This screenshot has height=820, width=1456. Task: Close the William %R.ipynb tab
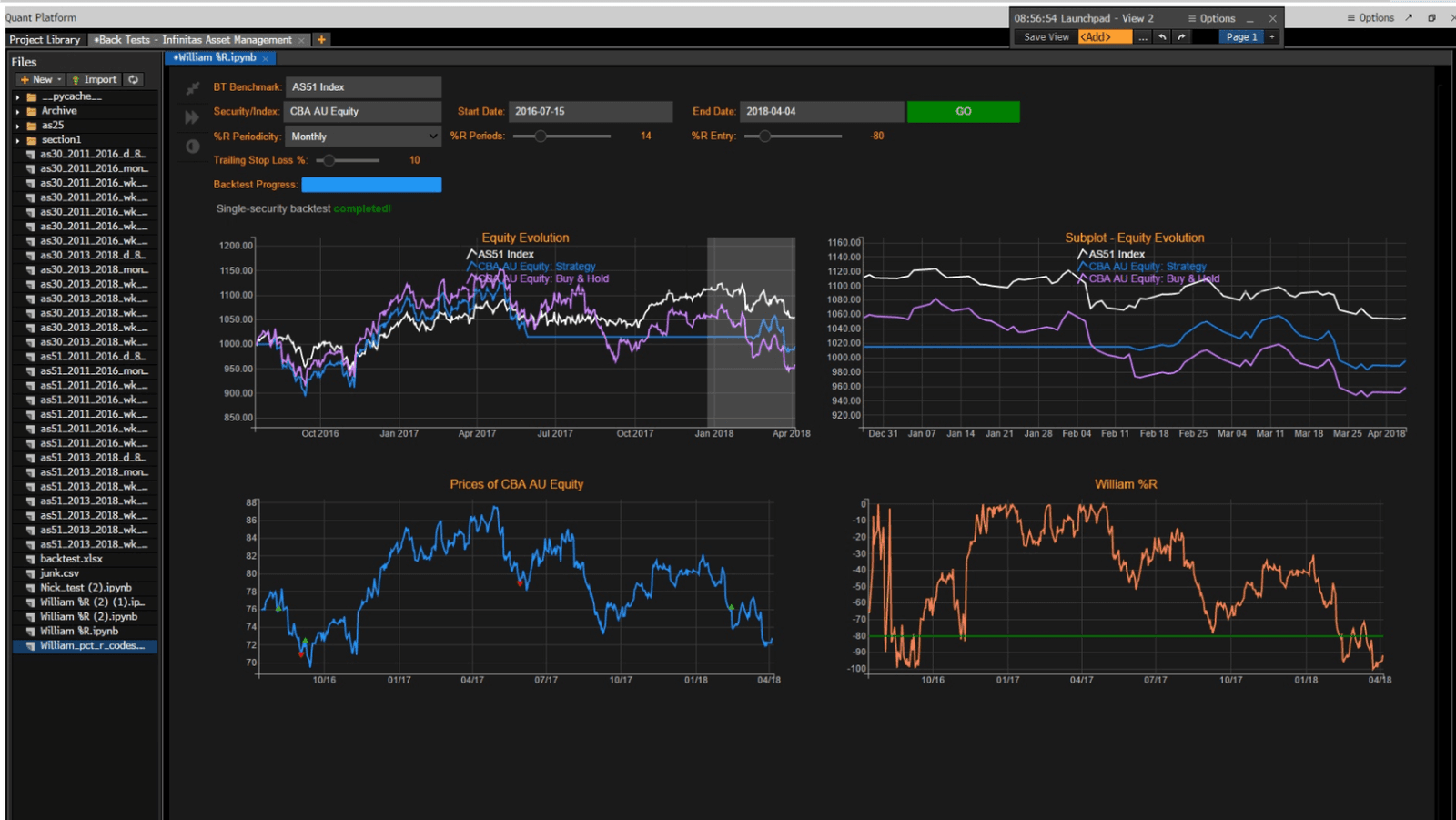[266, 58]
